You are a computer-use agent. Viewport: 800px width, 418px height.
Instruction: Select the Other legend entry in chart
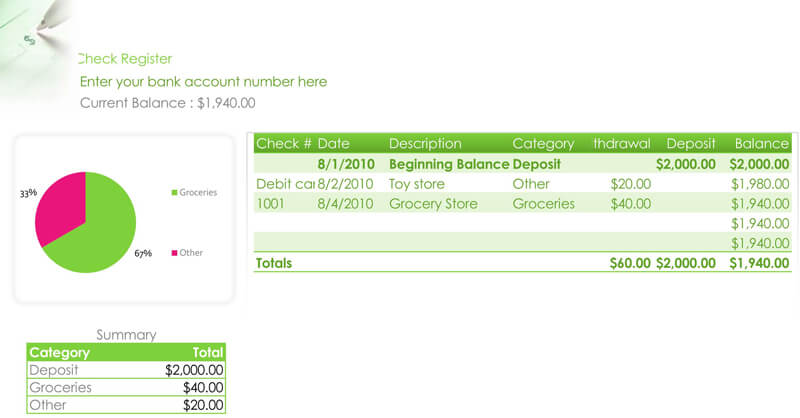tap(187, 253)
